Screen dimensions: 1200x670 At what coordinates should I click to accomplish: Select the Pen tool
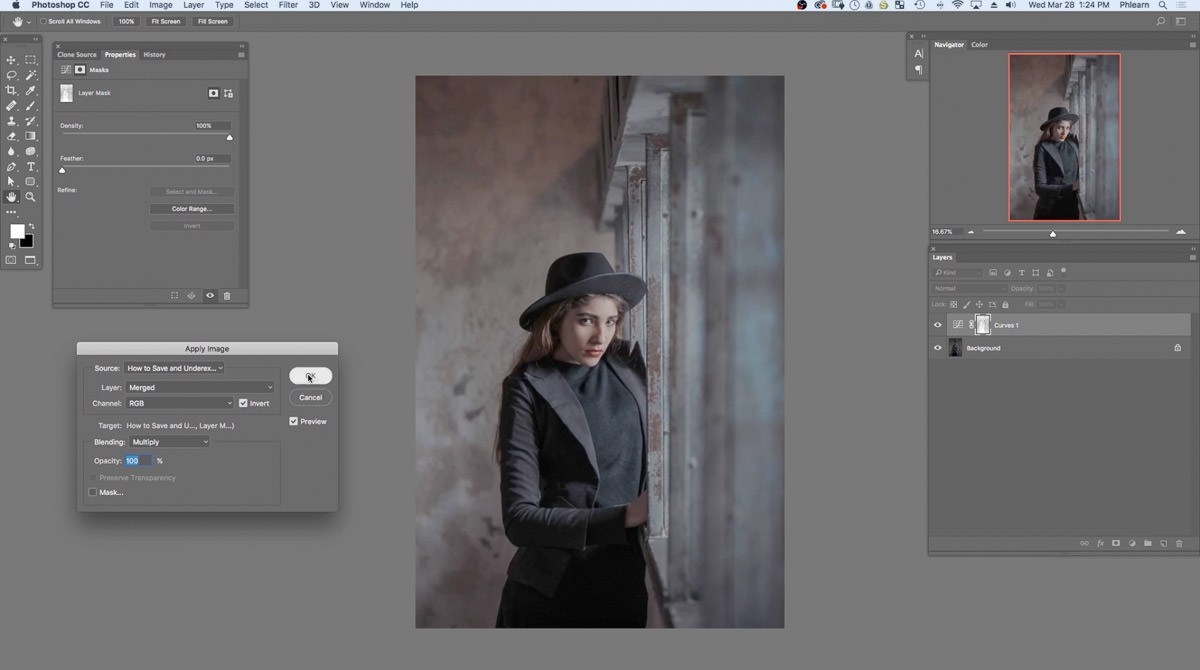pos(12,166)
